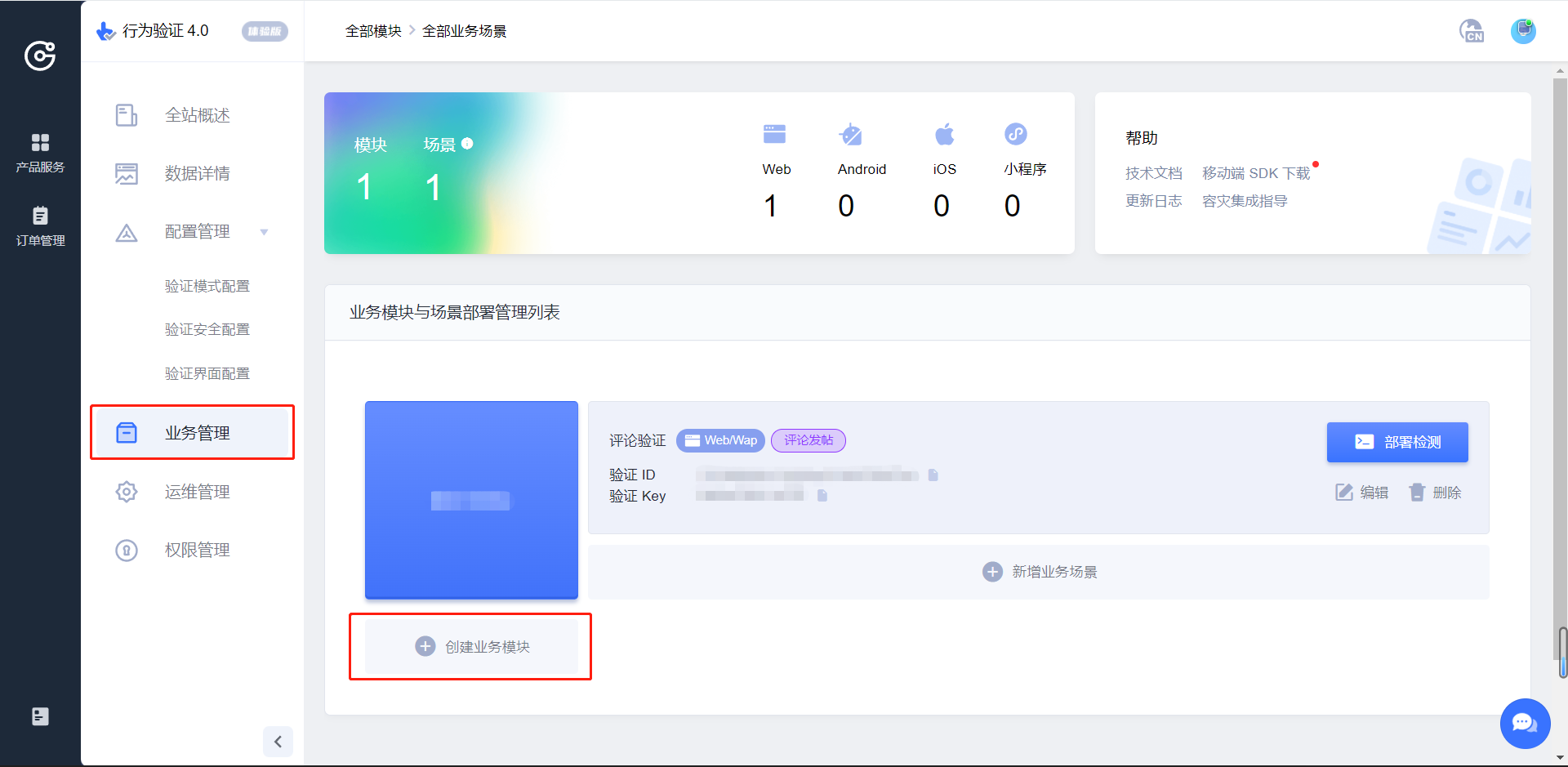Open the customer service chat bubble
This screenshot has height=767, width=1568.
pos(1524,724)
